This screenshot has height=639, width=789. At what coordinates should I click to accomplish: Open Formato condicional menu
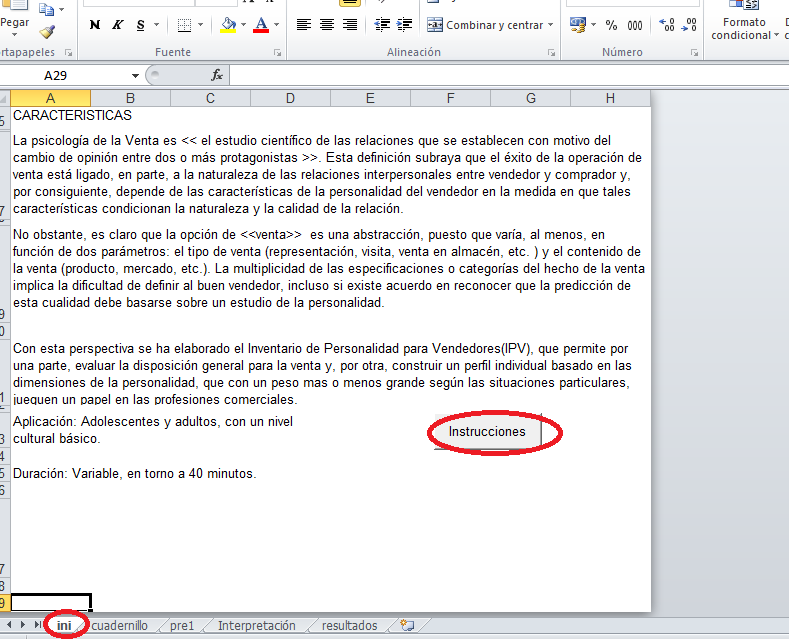(x=744, y=22)
